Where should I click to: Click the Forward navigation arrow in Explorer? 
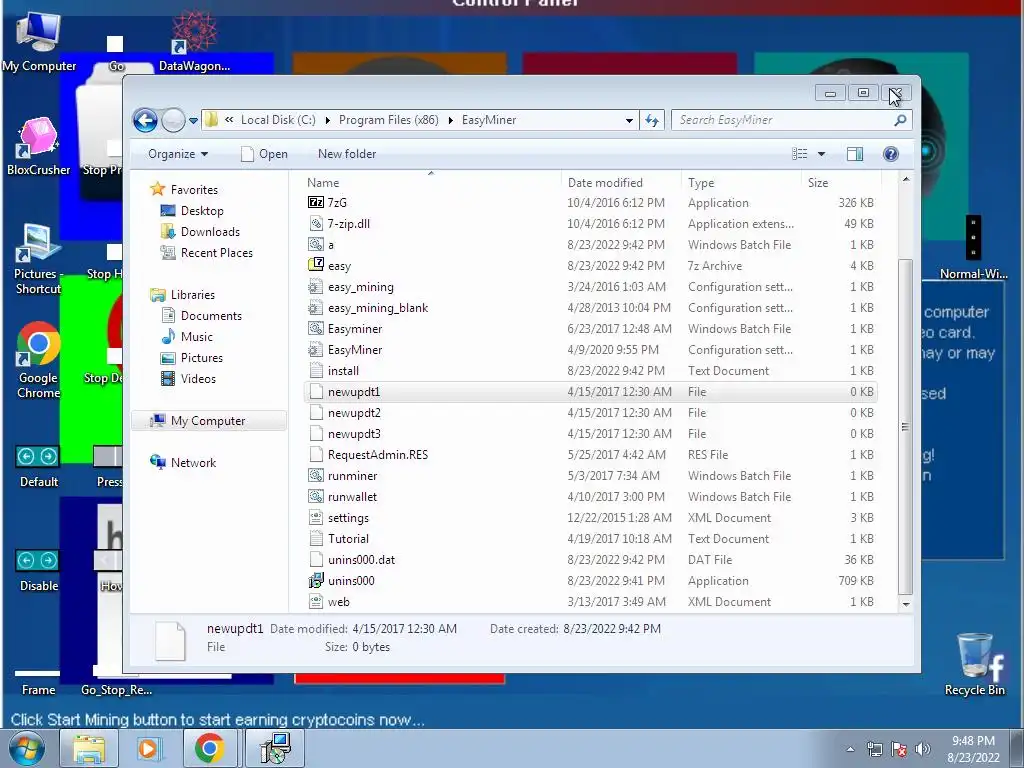(173, 120)
